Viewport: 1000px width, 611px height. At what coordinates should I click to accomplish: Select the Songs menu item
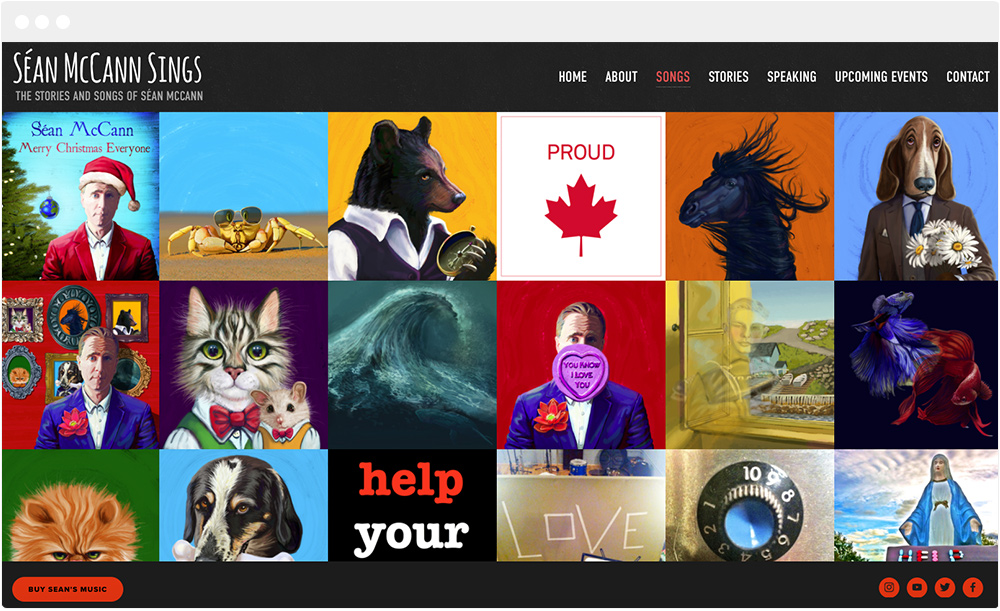point(673,77)
